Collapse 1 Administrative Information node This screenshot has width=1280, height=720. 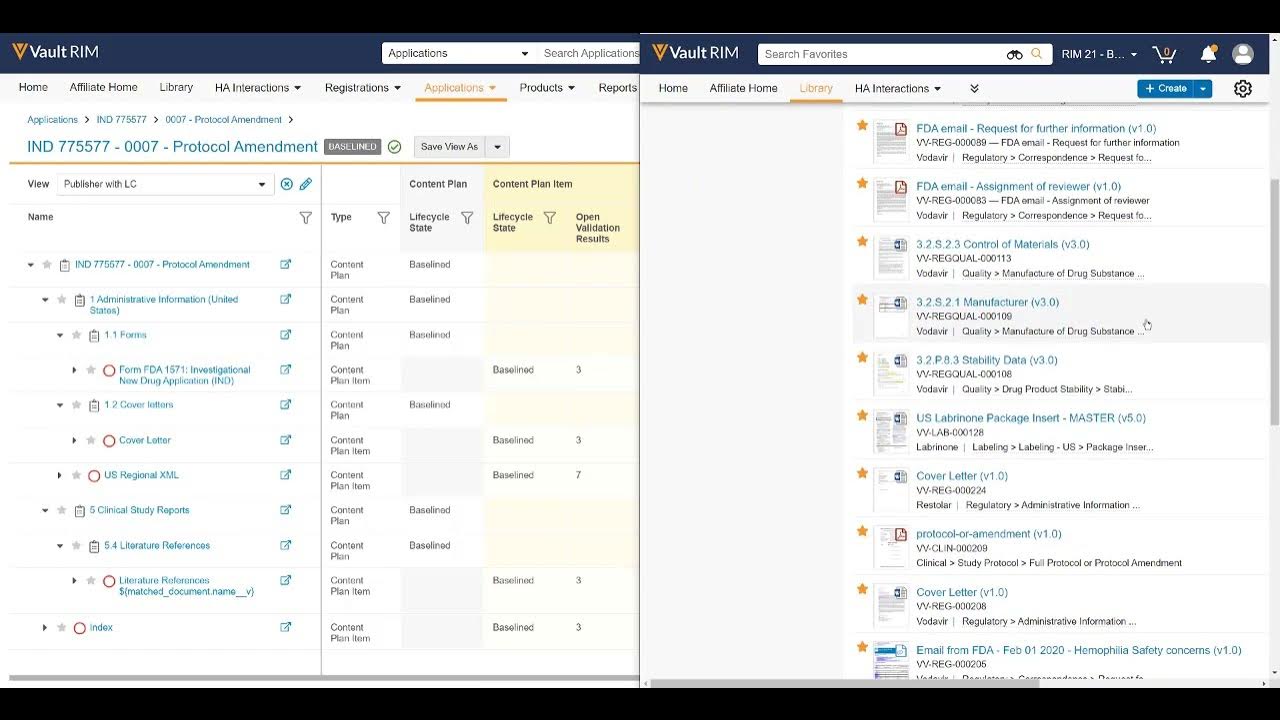click(45, 300)
